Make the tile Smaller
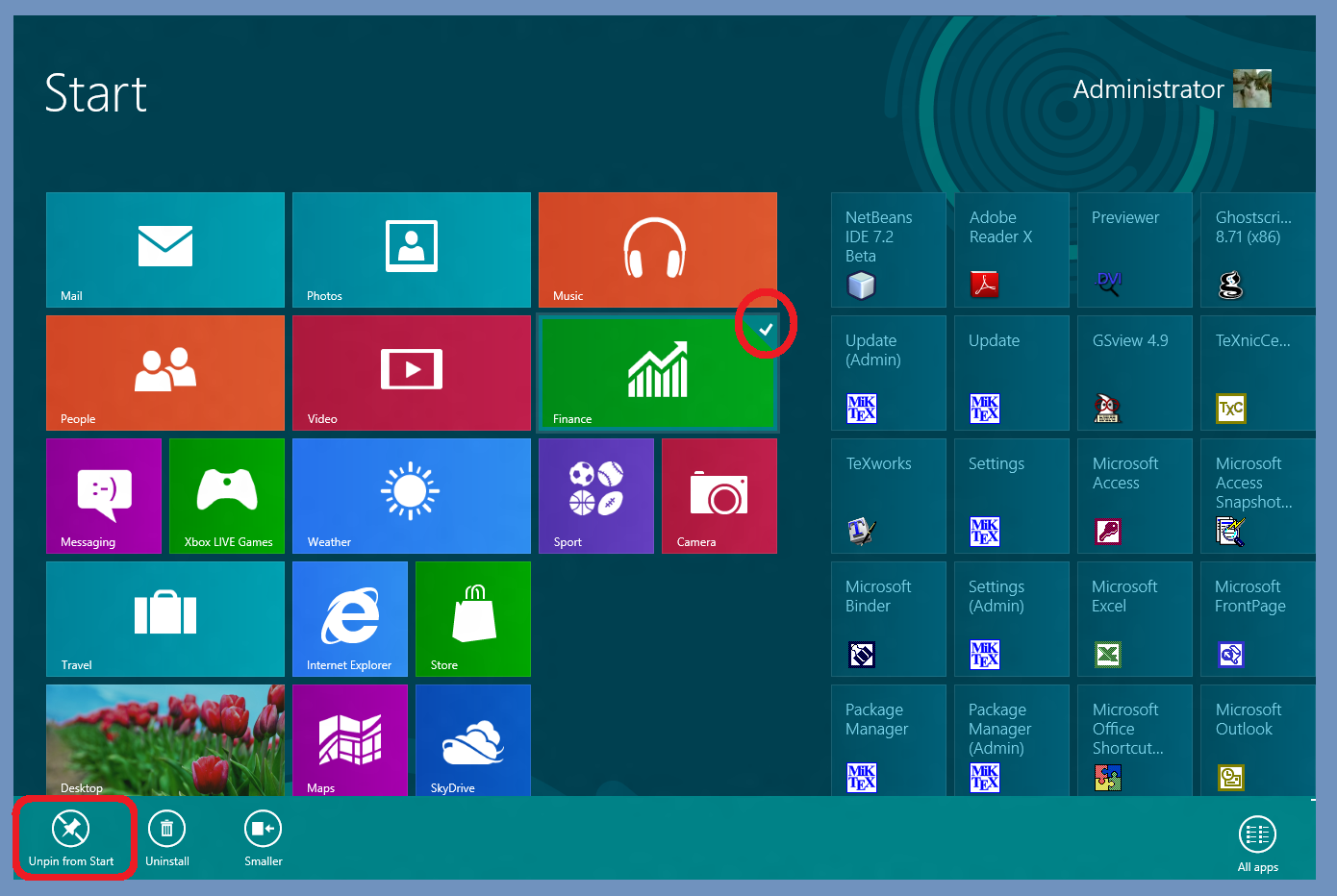 263,837
